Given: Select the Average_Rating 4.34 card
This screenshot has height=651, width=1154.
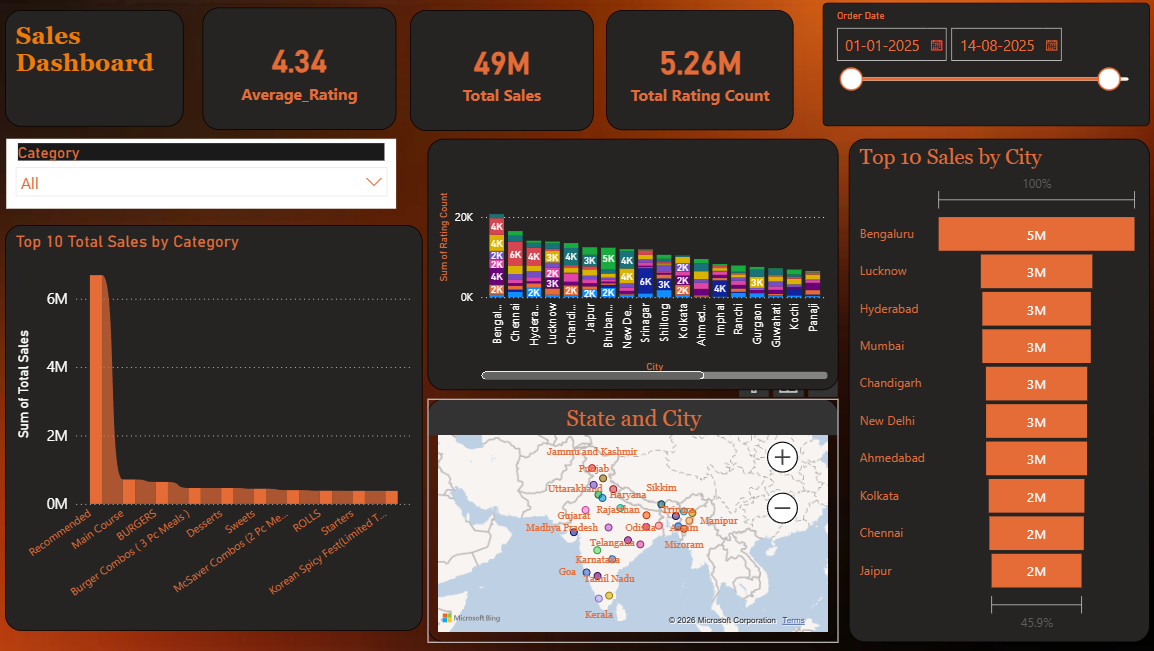Looking at the screenshot, I should (299, 70).
